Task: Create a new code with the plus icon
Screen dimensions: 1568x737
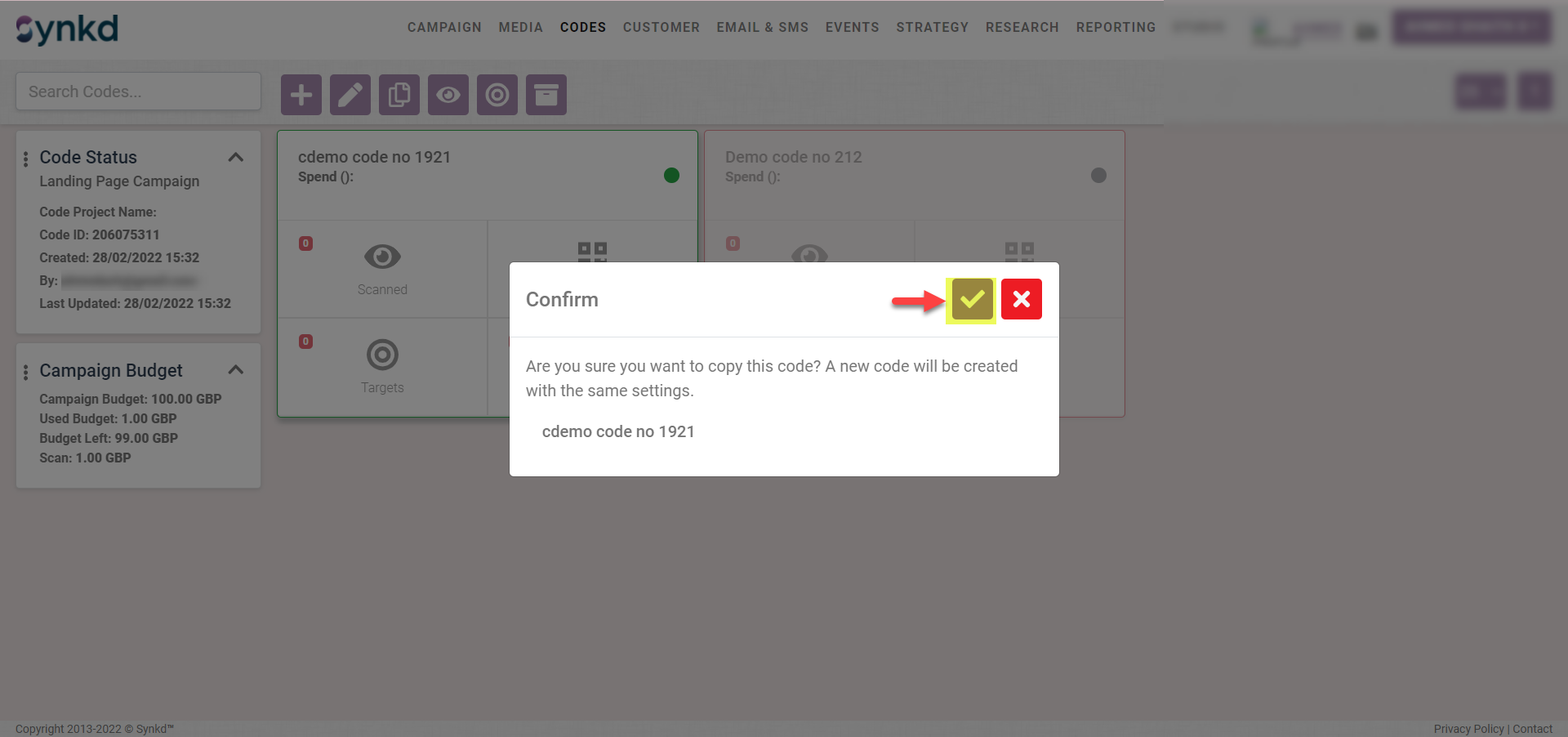Action: click(301, 95)
